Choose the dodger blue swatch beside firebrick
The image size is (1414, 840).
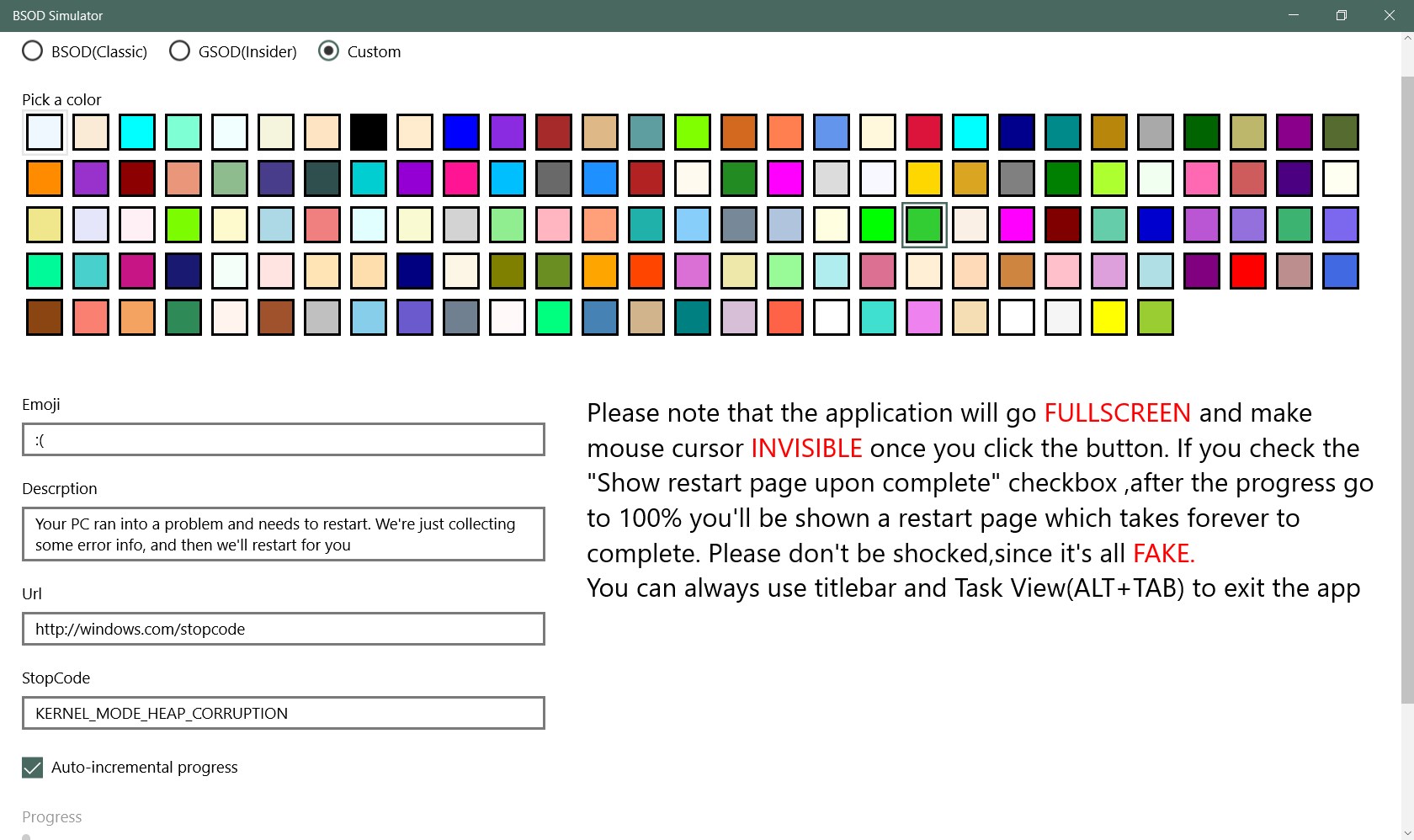point(600,178)
